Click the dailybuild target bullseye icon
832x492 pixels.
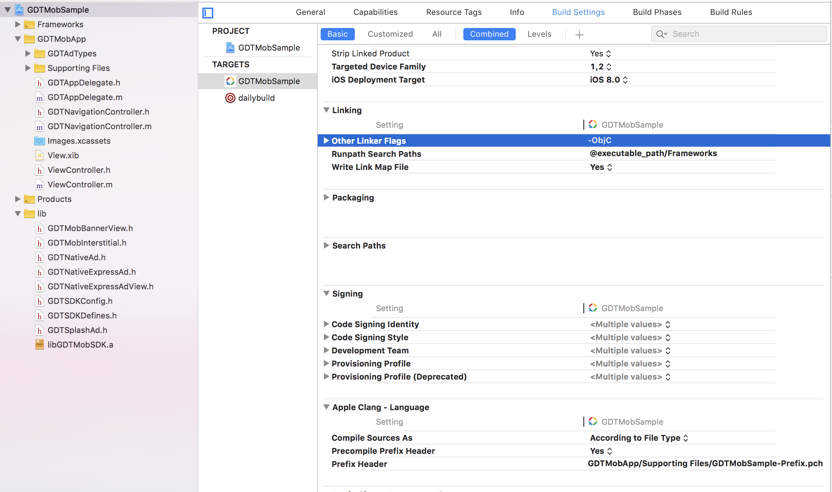230,98
